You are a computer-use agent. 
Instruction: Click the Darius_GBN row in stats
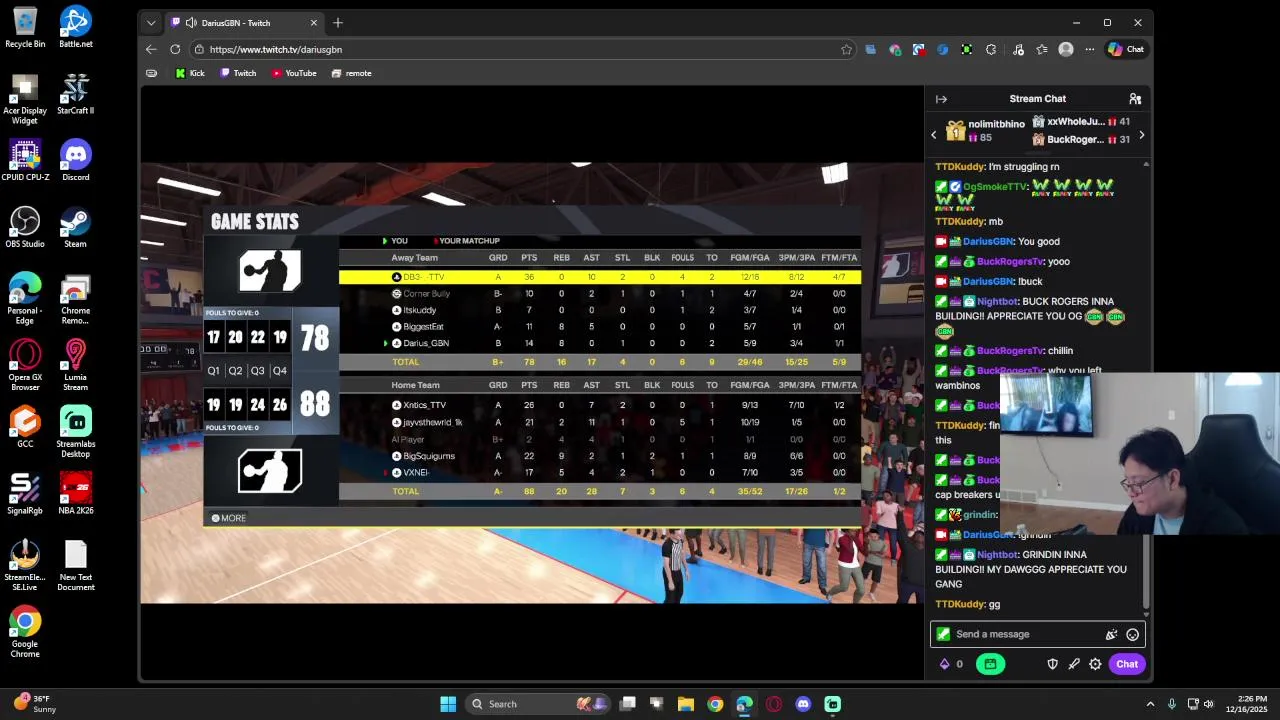pos(599,343)
